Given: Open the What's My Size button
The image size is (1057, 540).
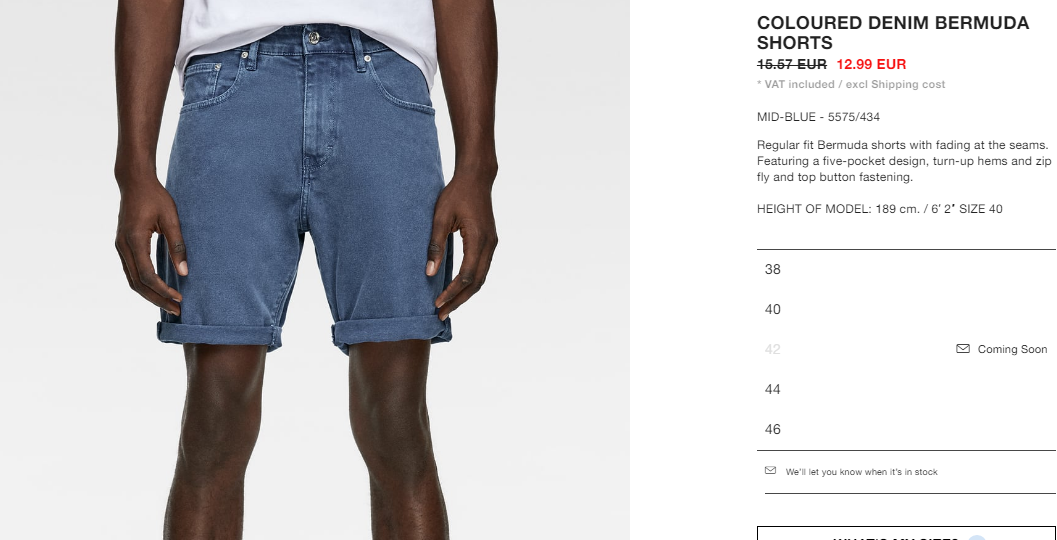Looking at the screenshot, I should point(906,533).
